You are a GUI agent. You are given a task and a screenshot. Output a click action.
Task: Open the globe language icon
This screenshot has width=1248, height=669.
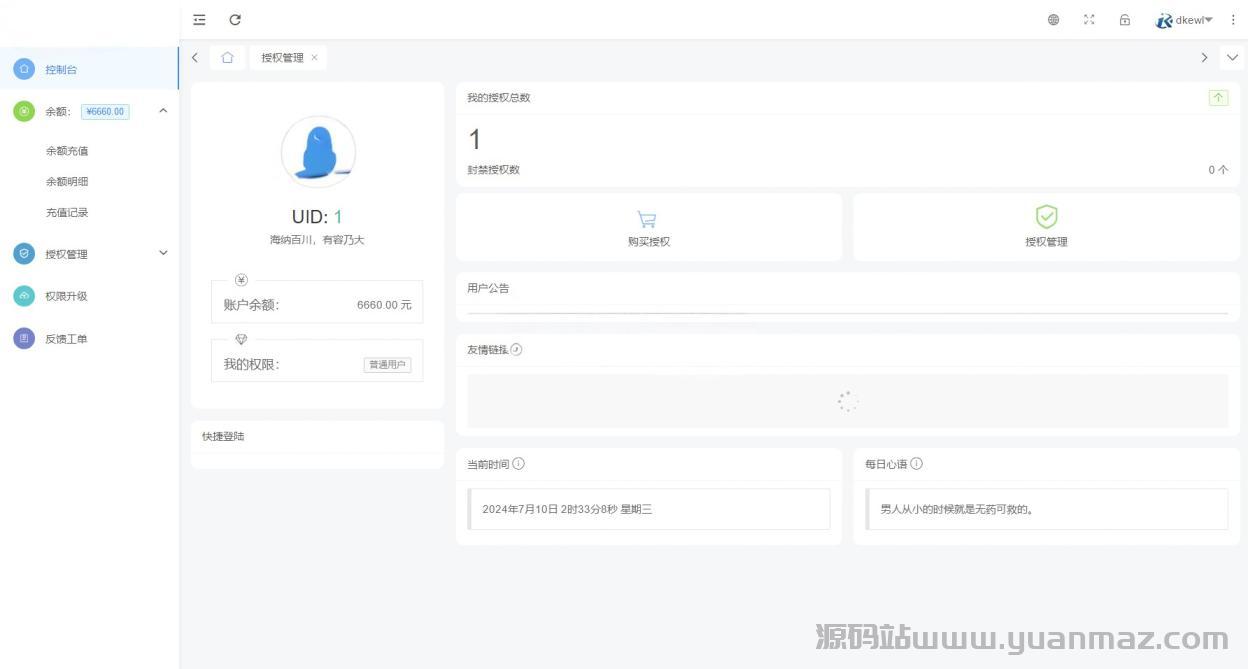pyautogui.click(x=1053, y=20)
